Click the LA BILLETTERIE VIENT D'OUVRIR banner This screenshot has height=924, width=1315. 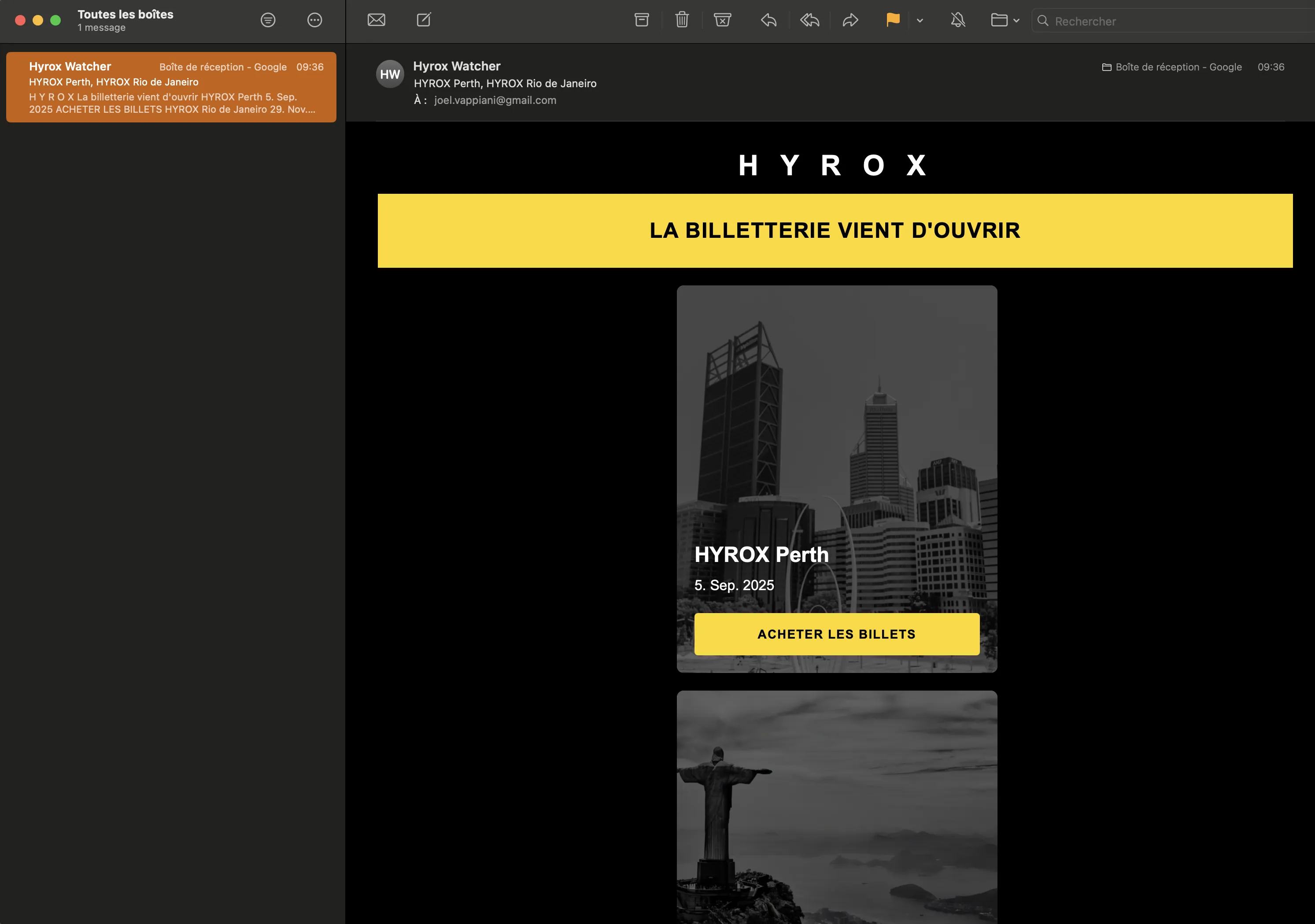coord(835,231)
